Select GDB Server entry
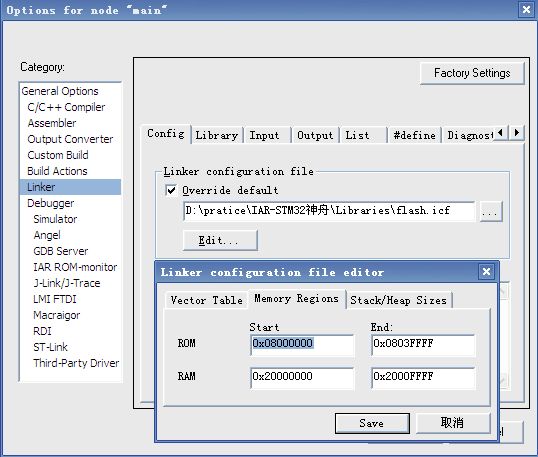Image resolution: width=538 pixels, height=457 pixels. (61, 251)
